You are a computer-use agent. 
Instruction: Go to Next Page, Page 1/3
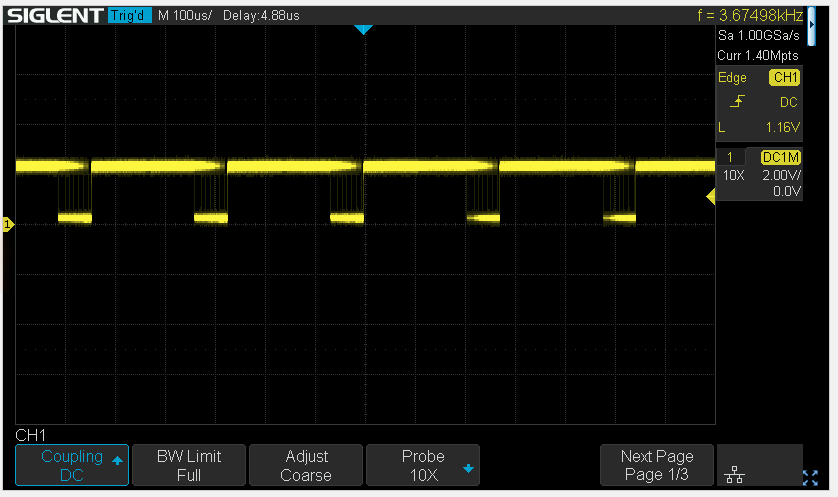657,465
